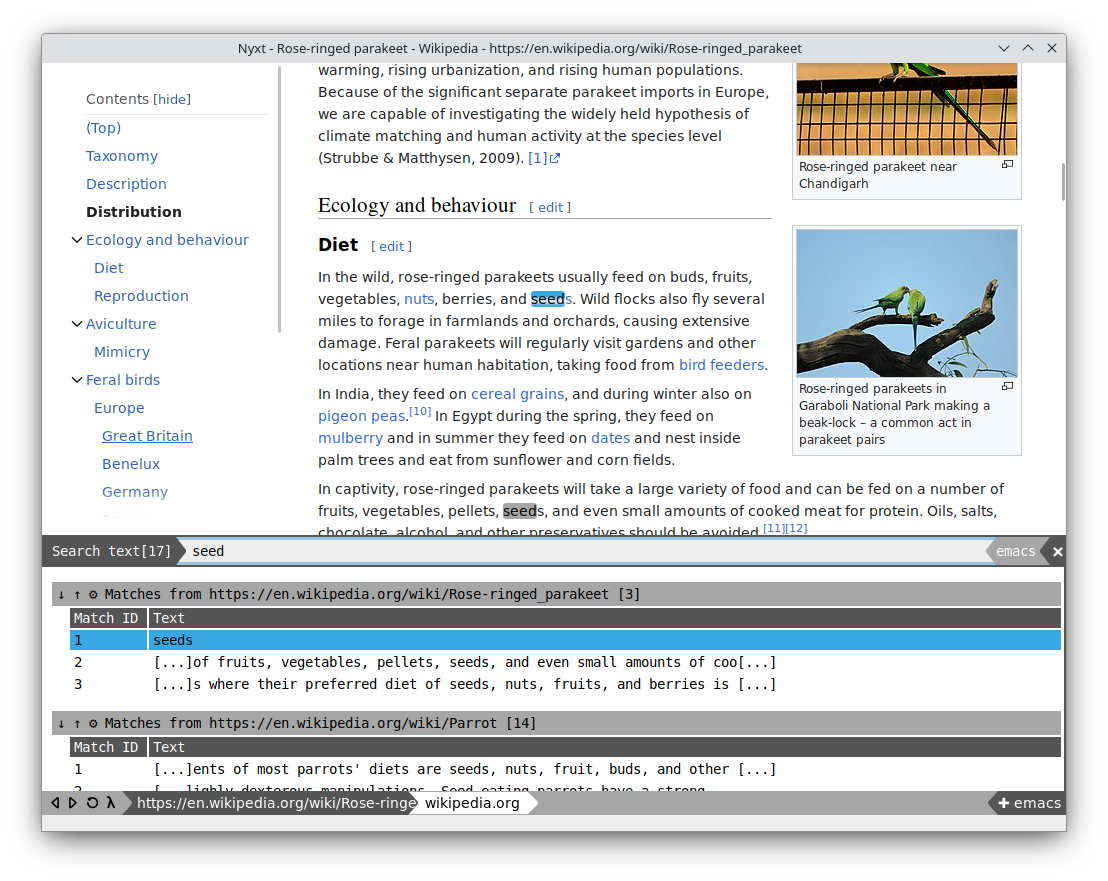Image resolution: width=1108 pixels, height=881 pixels.
Task: Open the bird feeders link
Action: click(721, 365)
